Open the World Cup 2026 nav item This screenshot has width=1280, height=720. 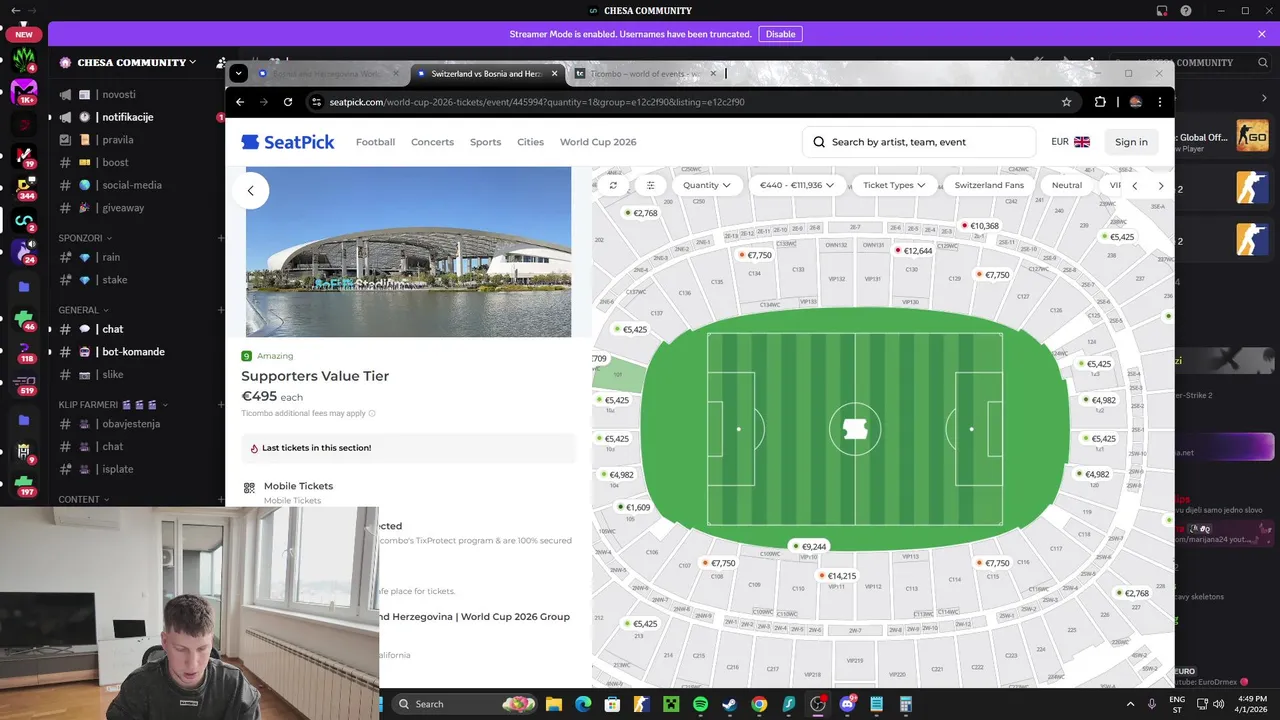[598, 142]
